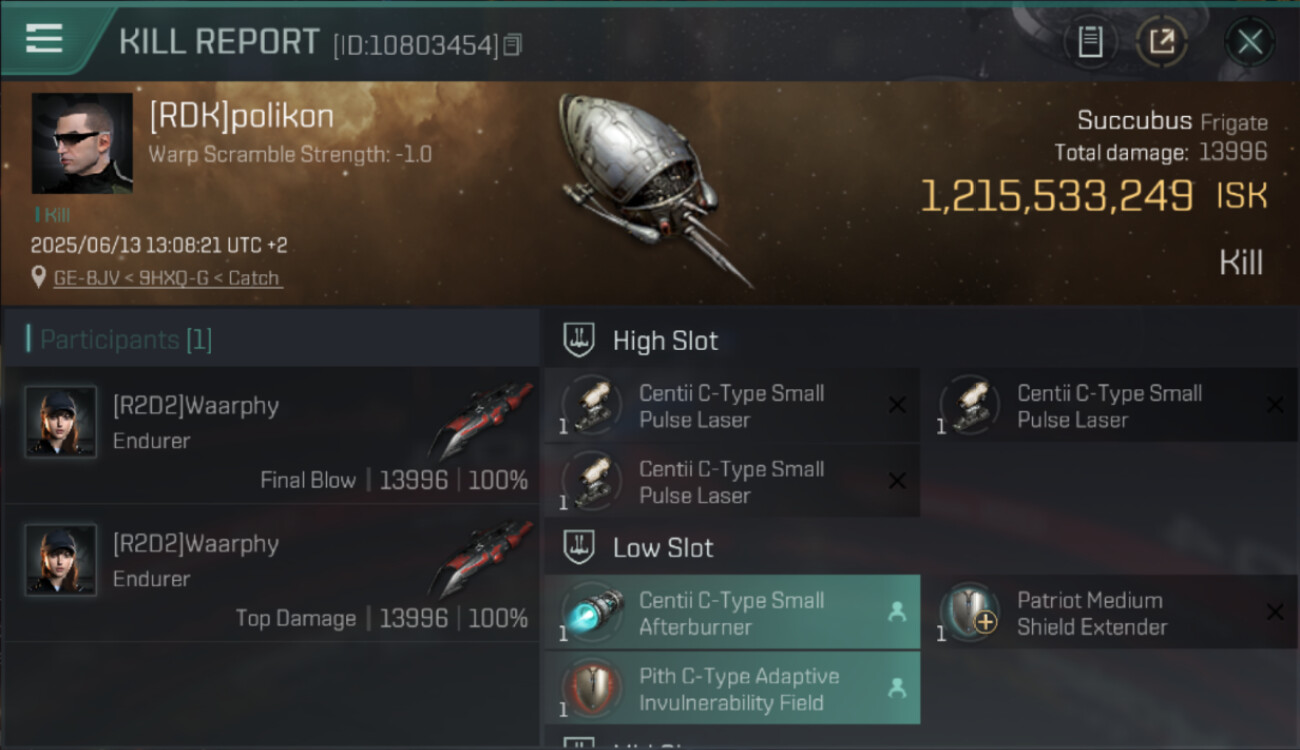1300x750 pixels.
Task: Open the kill report notes document icon
Action: pos(1090,41)
